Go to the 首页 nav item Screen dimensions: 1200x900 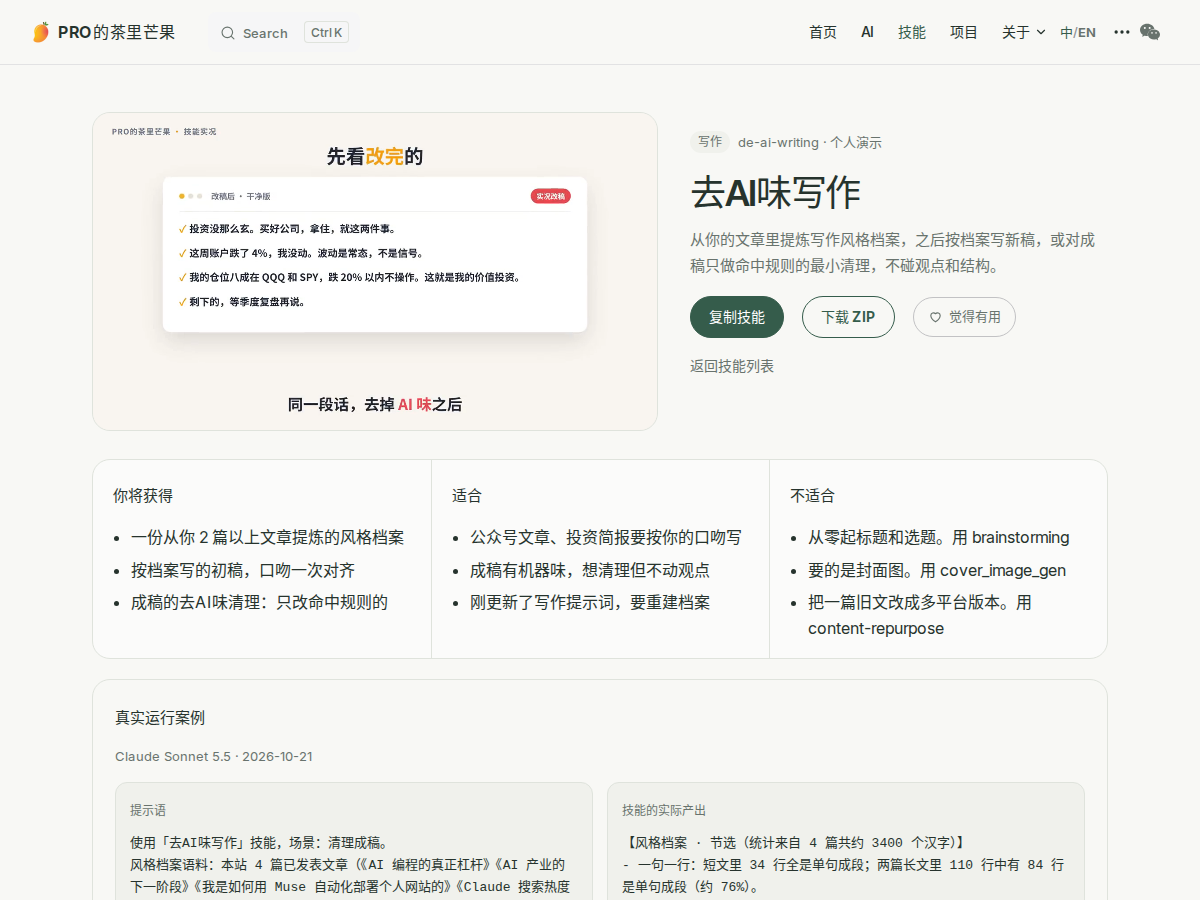click(823, 32)
